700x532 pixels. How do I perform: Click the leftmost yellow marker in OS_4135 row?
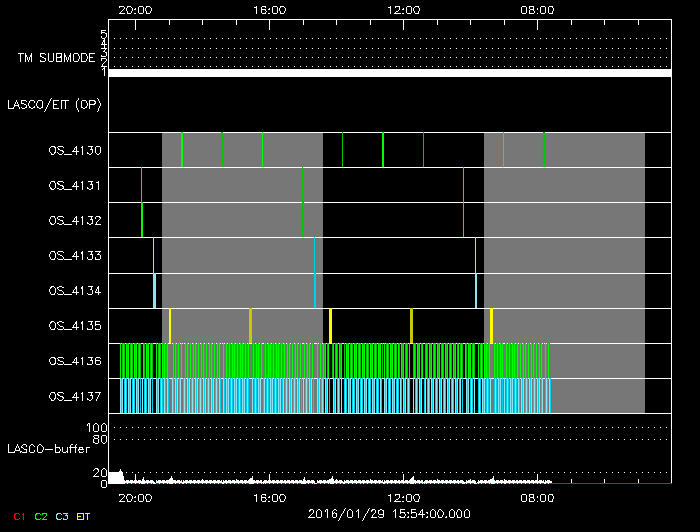coord(170,326)
